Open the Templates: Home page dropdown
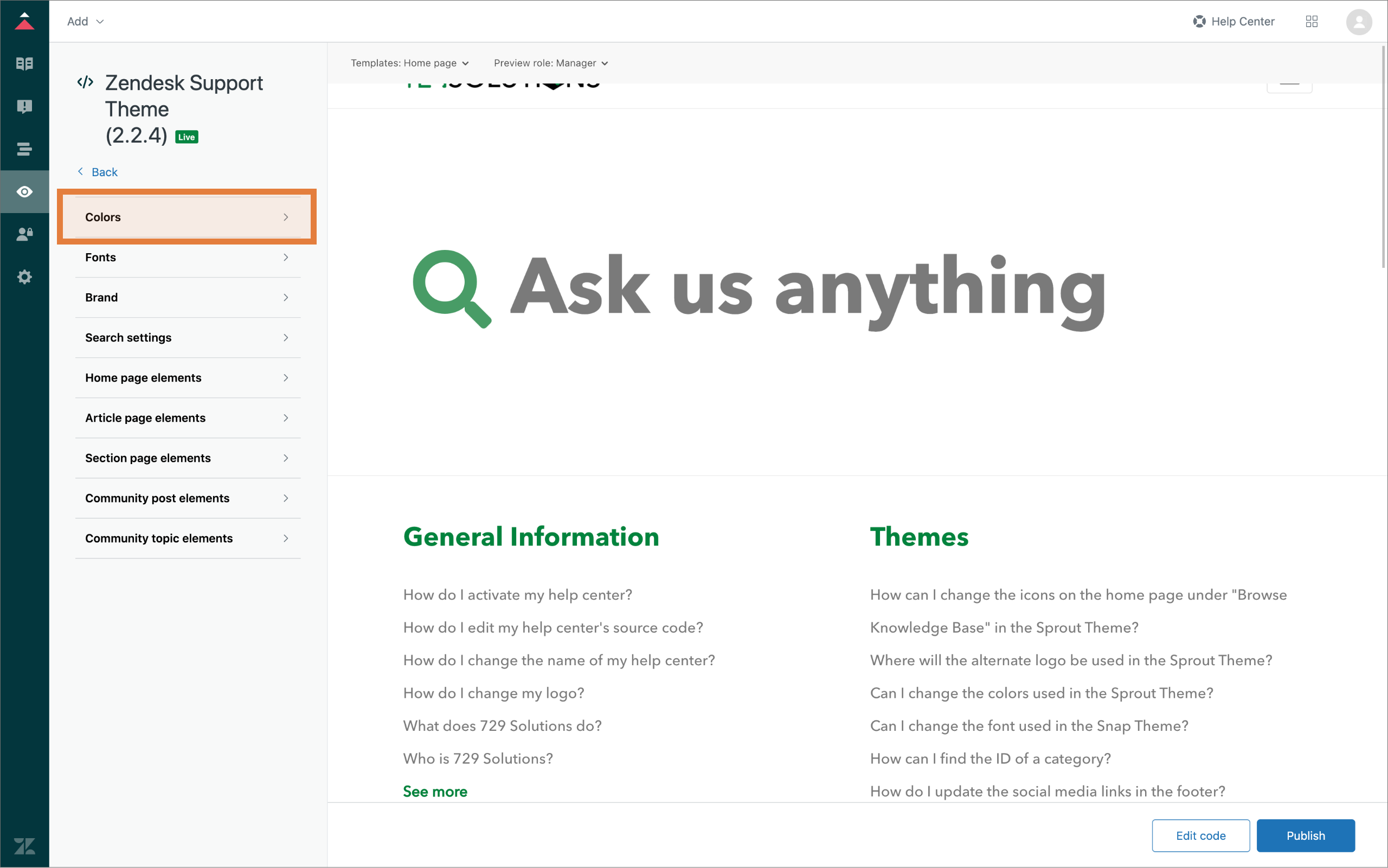The image size is (1388, 868). click(x=409, y=63)
